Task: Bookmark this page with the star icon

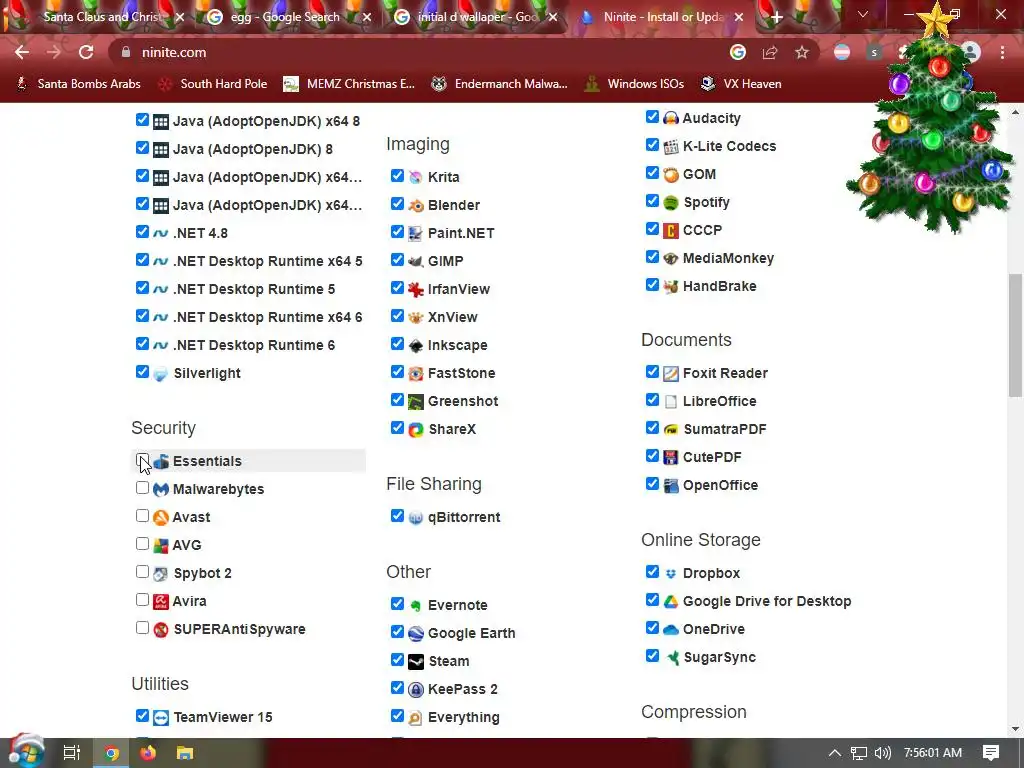Action: pos(801,52)
